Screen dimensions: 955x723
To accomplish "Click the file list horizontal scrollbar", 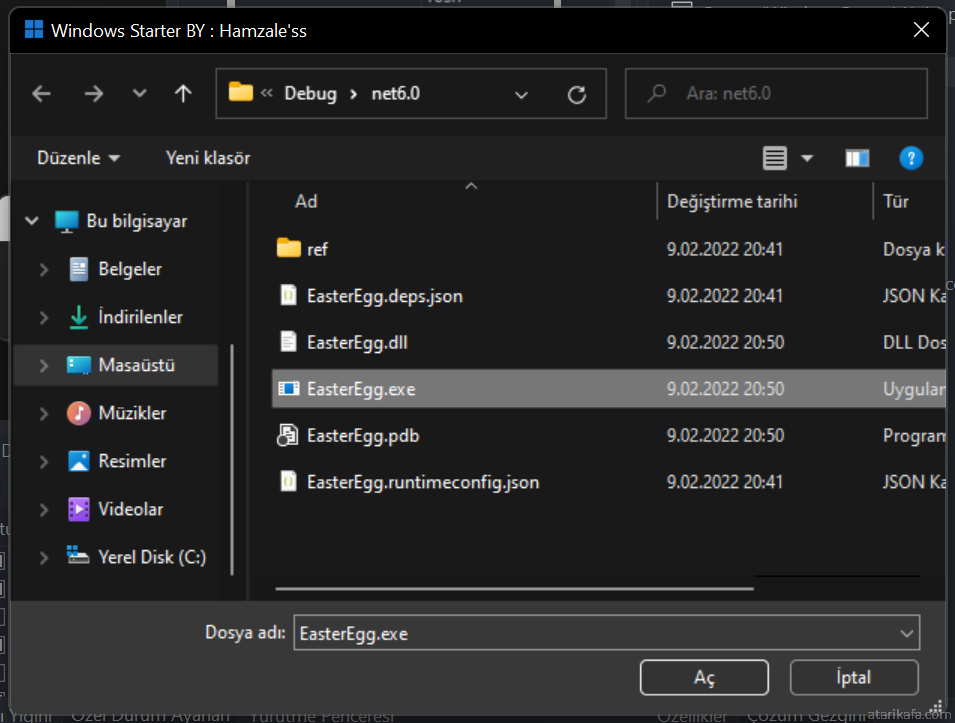I will [515, 589].
